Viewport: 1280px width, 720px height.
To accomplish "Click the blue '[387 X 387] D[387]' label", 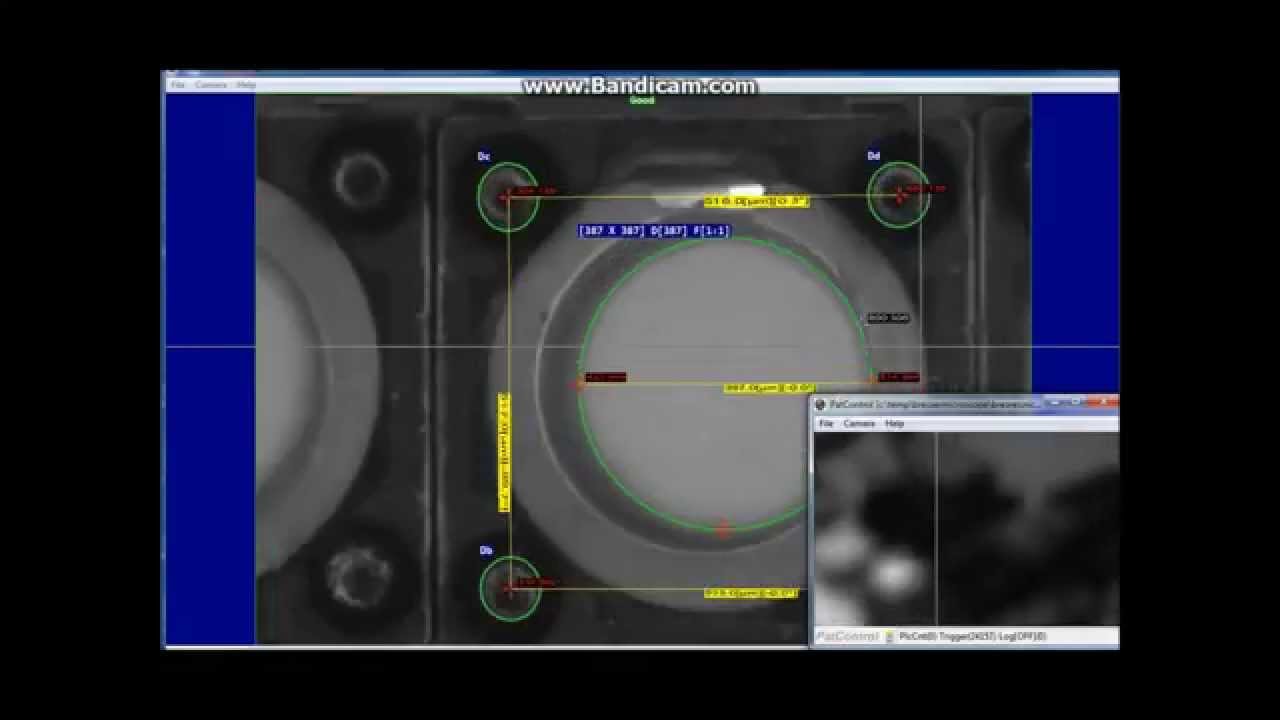I will click(x=655, y=231).
